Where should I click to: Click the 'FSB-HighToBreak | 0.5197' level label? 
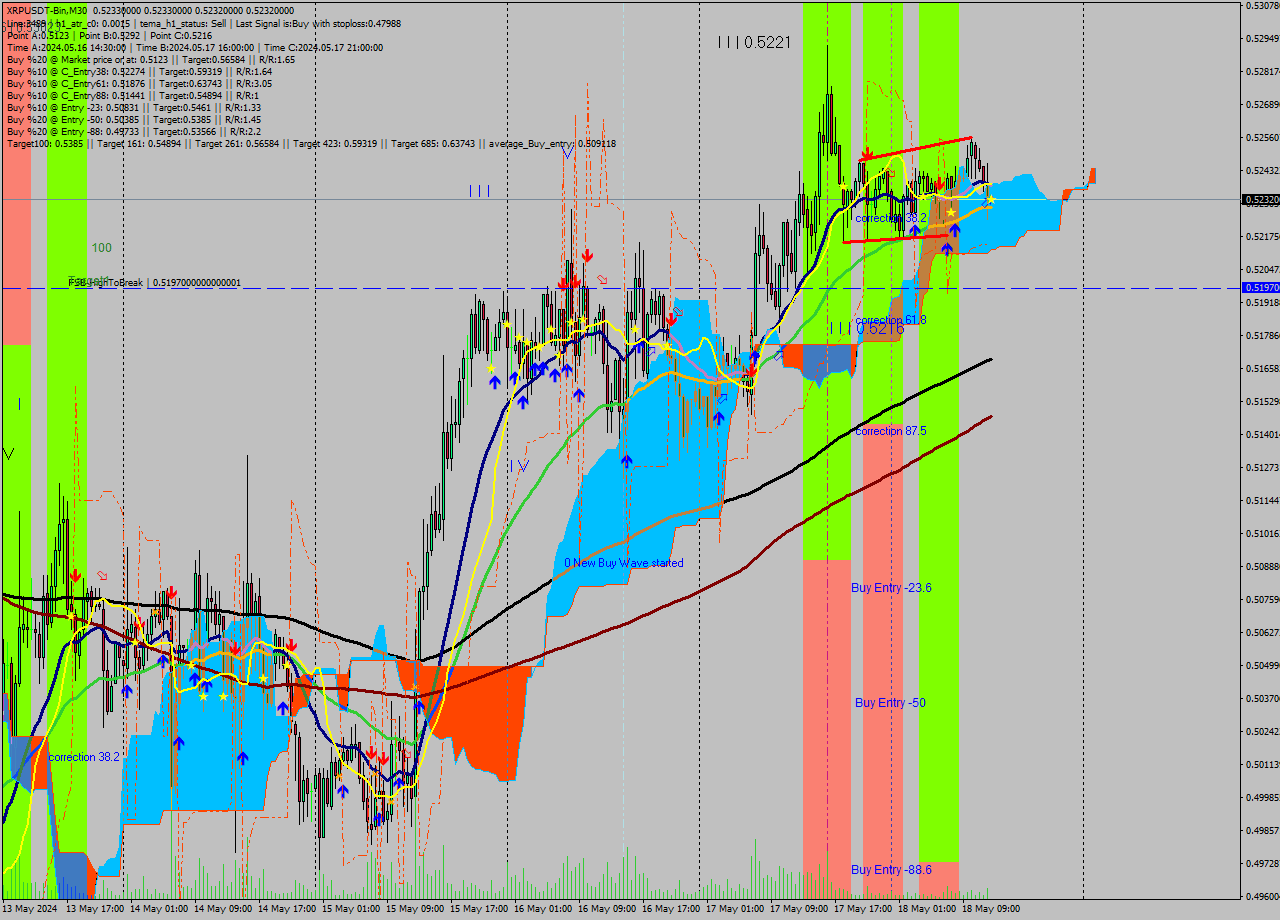(x=154, y=283)
